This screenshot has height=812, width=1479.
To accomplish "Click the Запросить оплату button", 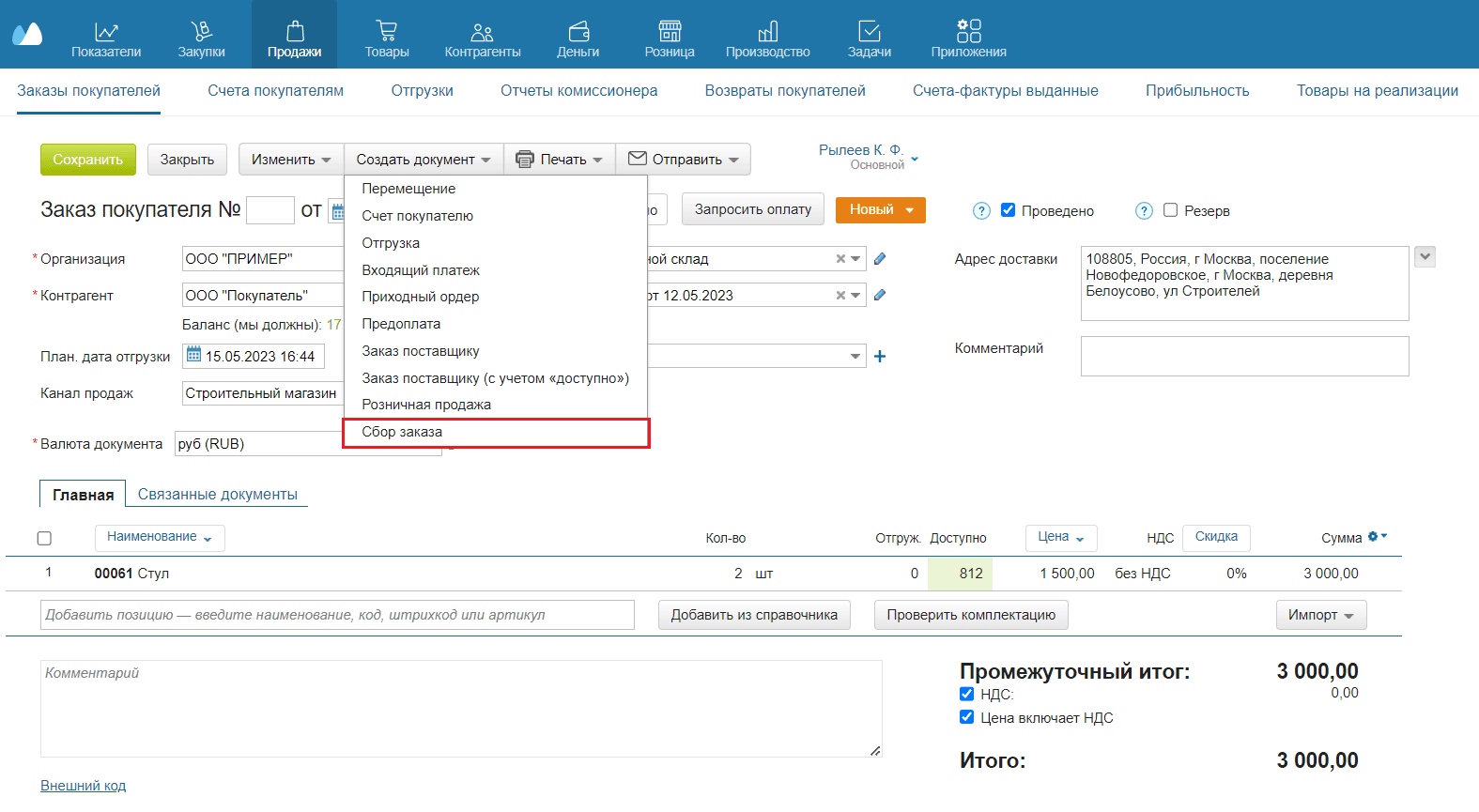I will (752, 209).
